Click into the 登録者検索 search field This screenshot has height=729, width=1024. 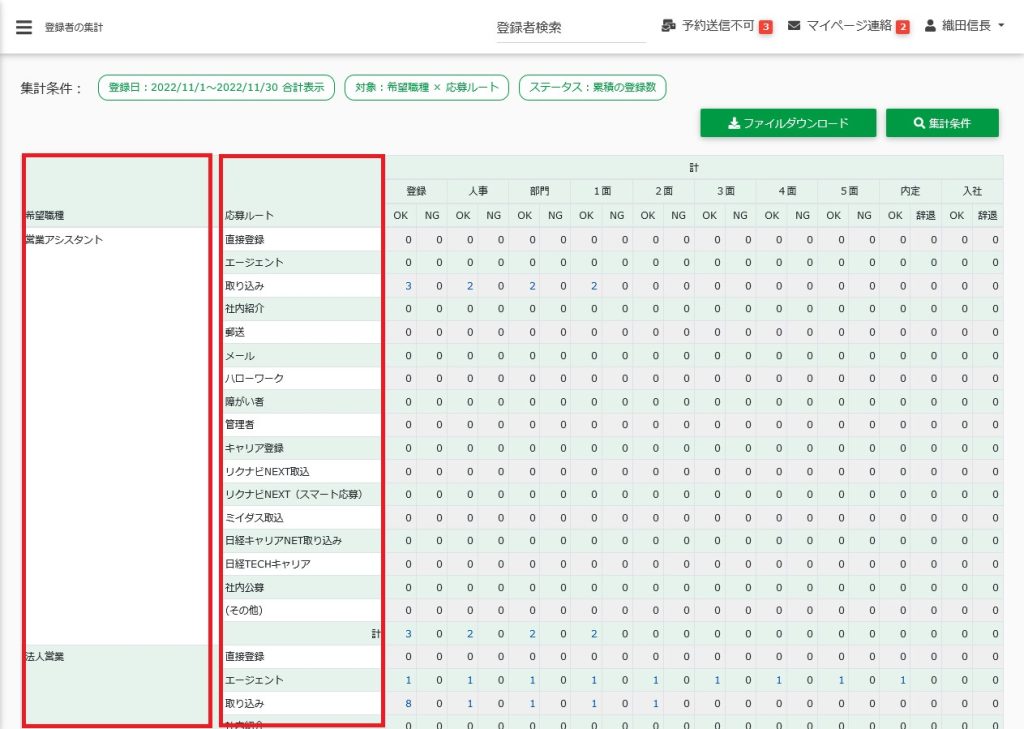click(x=570, y=28)
